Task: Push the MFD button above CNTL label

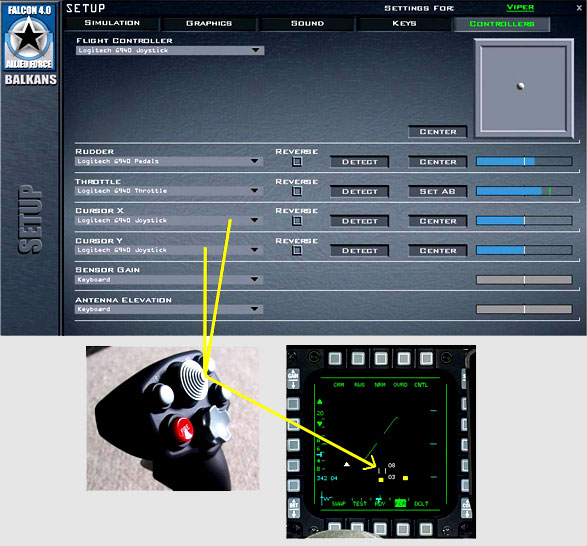Action: [426, 358]
